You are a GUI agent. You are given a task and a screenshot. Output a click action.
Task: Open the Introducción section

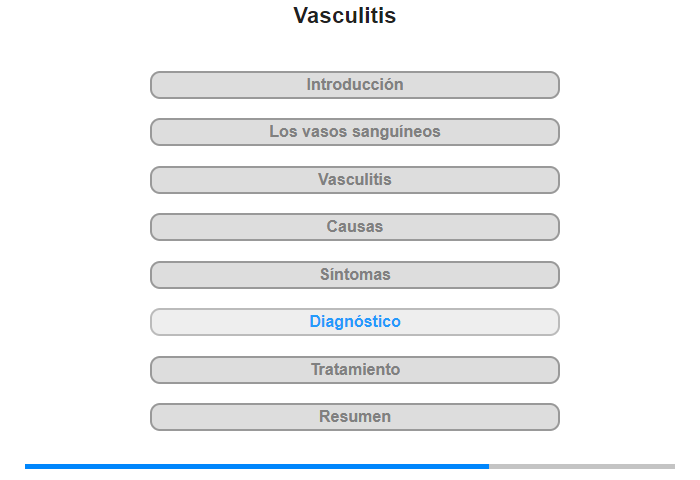[354, 85]
